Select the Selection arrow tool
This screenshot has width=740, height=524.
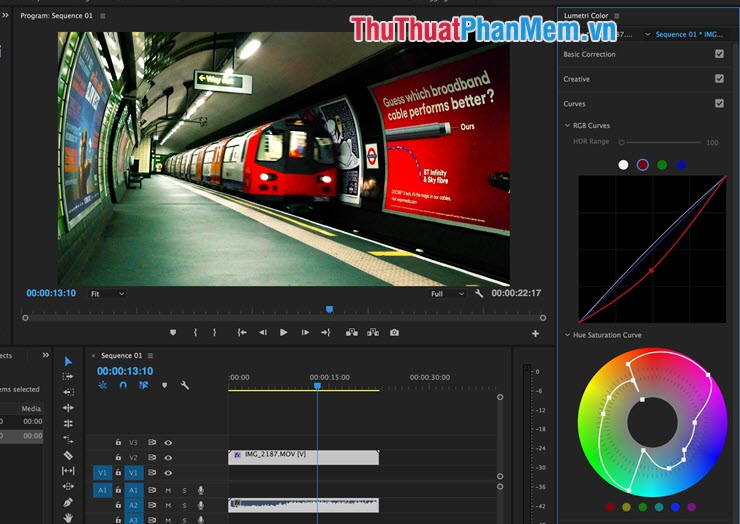tap(68, 361)
